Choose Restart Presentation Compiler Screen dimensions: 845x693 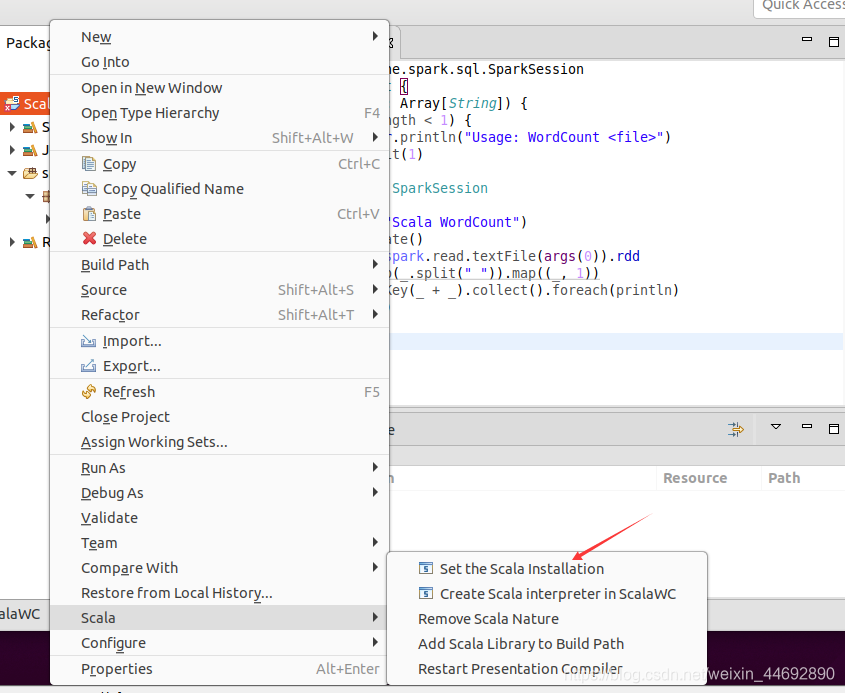pyautogui.click(x=547, y=669)
